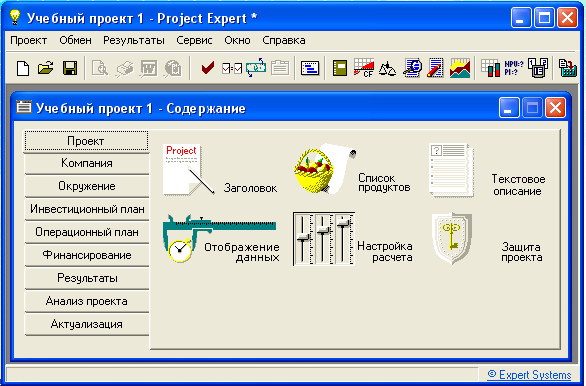Switch to Анализ проекта section
The width and height of the screenshot is (586, 386).
click(x=87, y=301)
